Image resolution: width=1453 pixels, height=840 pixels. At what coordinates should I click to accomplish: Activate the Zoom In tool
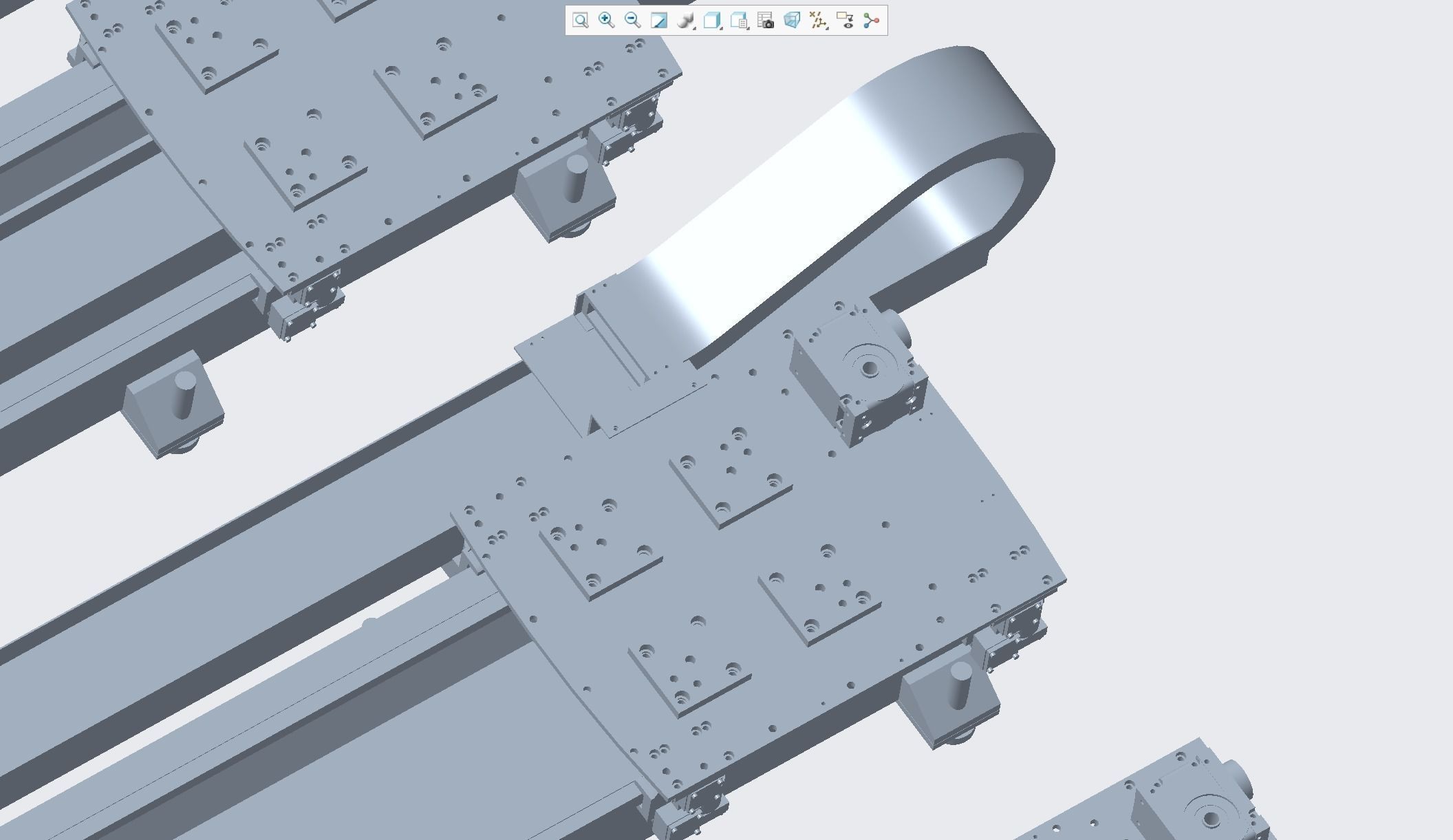click(x=606, y=21)
